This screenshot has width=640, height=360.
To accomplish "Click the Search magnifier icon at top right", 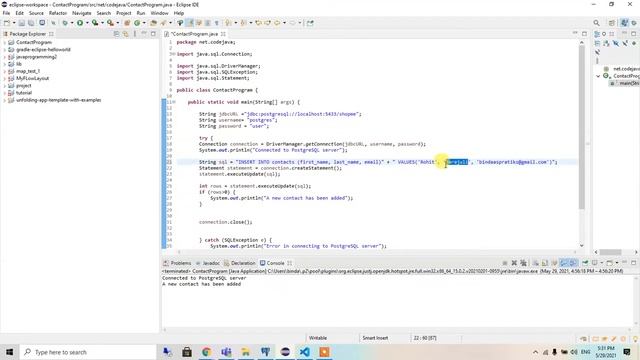I will (596, 23).
